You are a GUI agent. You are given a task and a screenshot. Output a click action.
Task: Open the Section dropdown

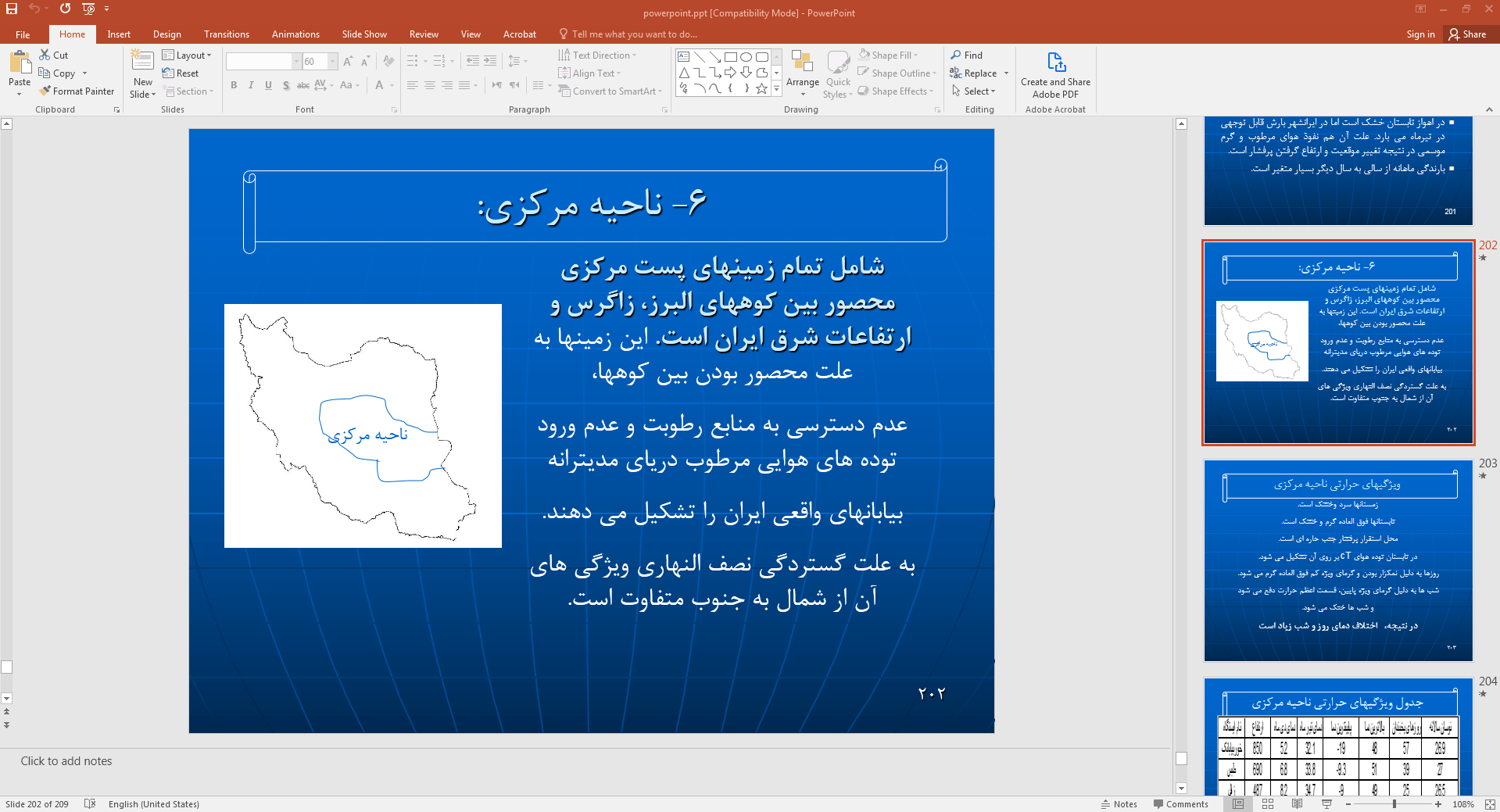click(188, 91)
